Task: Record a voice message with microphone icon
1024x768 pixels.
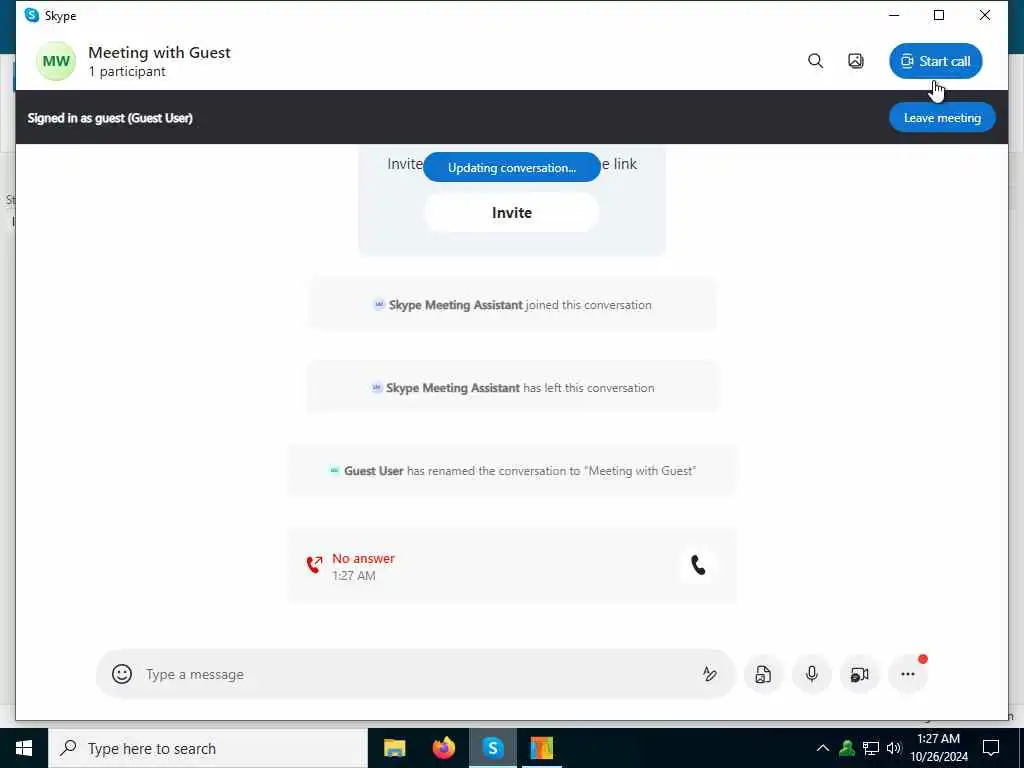Action: pyautogui.click(x=811, y=674)
